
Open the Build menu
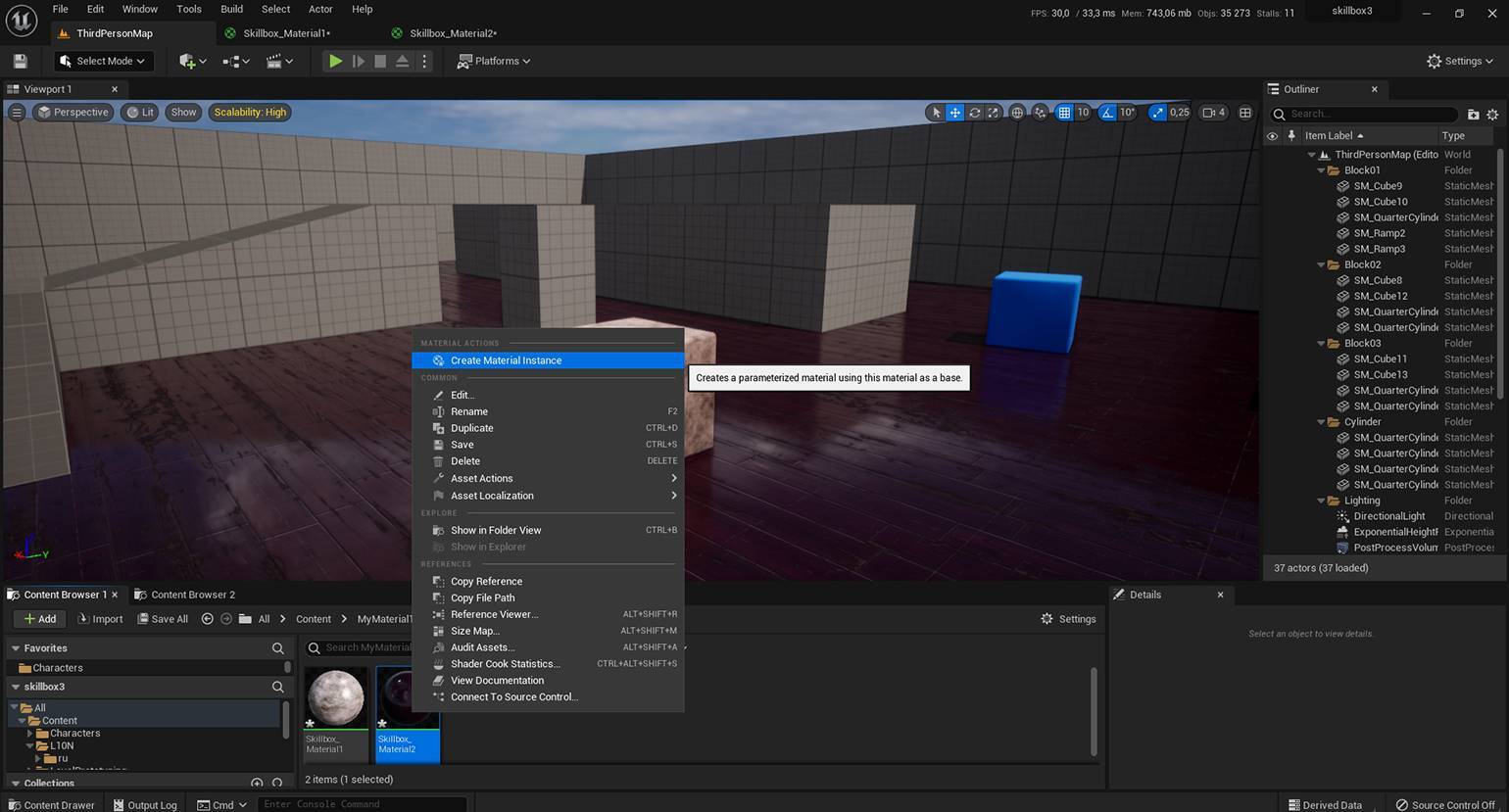point(231,9)
